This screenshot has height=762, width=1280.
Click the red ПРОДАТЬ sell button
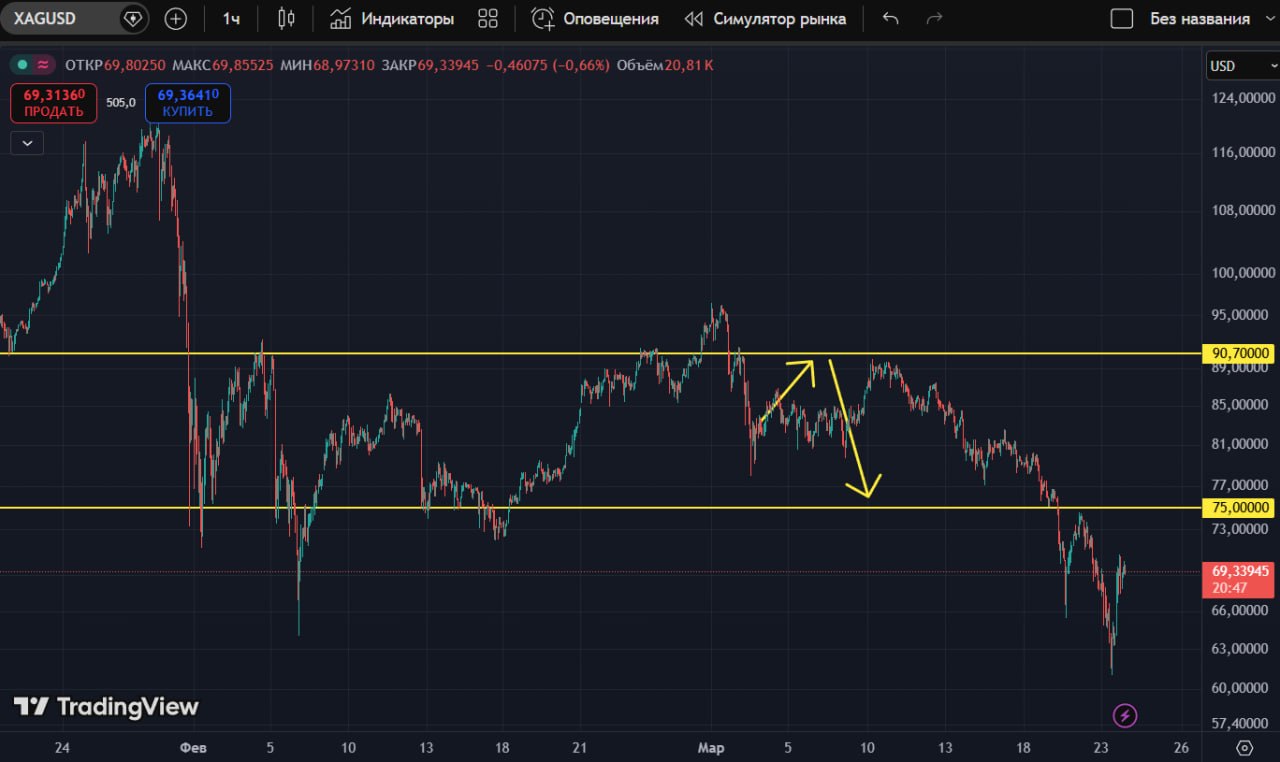pyautogui.click(x=54, y=103)
